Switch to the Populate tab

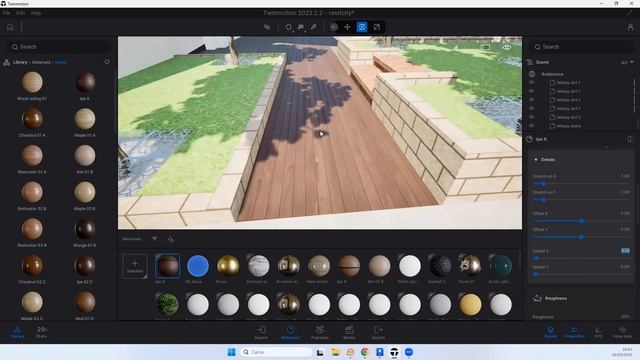click(320, 332)
